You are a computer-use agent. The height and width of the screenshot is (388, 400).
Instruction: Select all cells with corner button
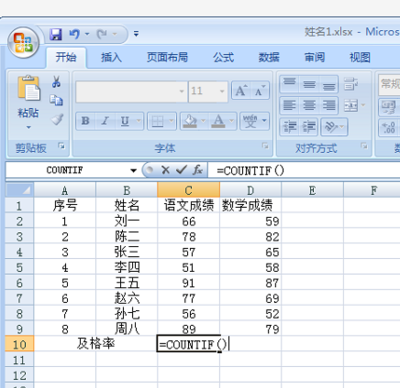19,190
